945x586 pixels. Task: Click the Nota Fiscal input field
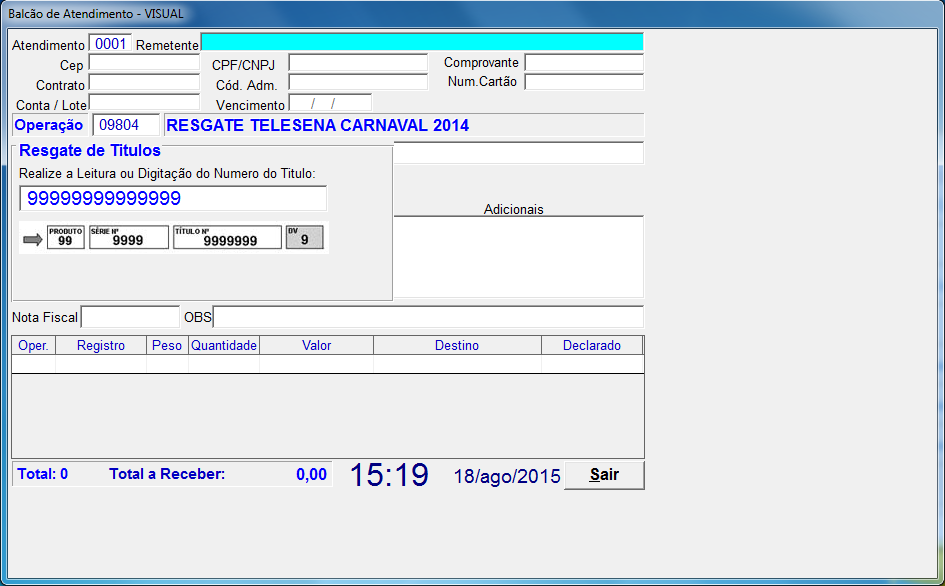(x=130, y=317)
